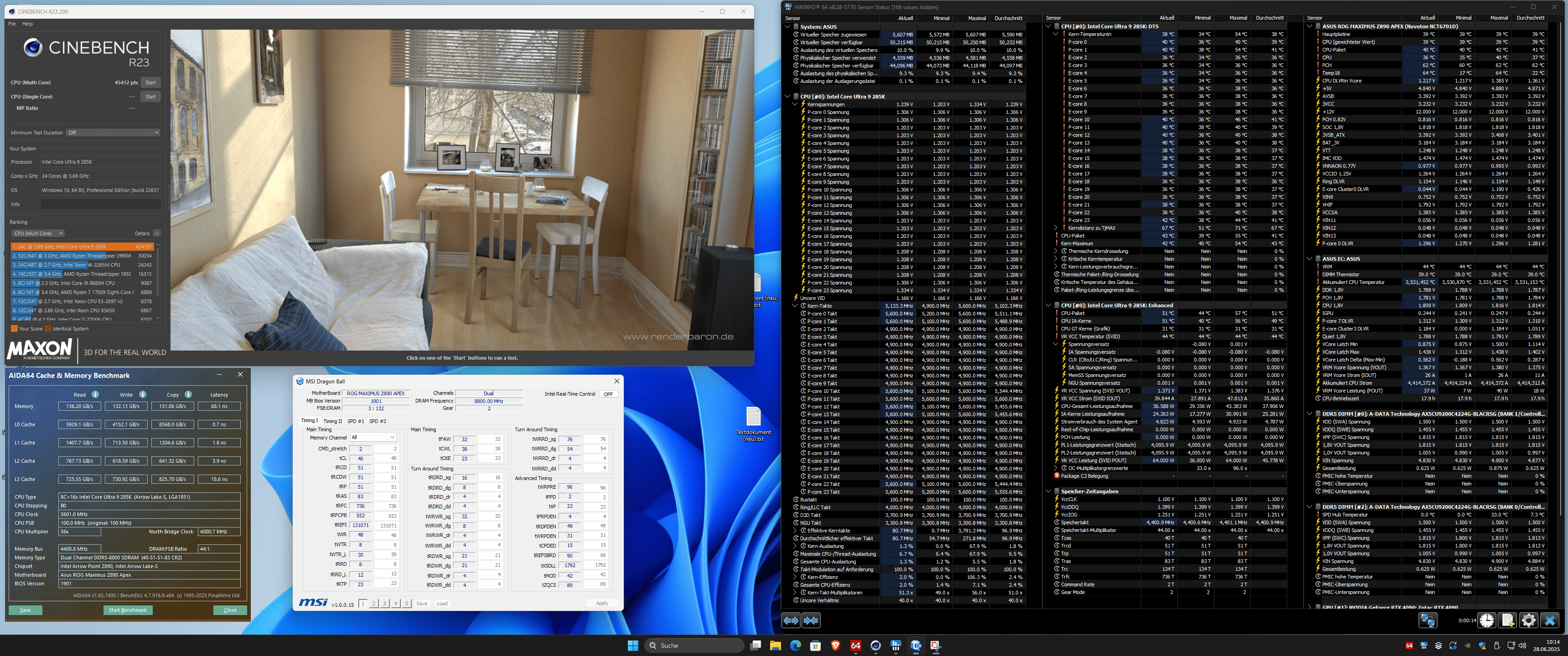Click Windows taskbar Suche search box

tap(695, 646)
